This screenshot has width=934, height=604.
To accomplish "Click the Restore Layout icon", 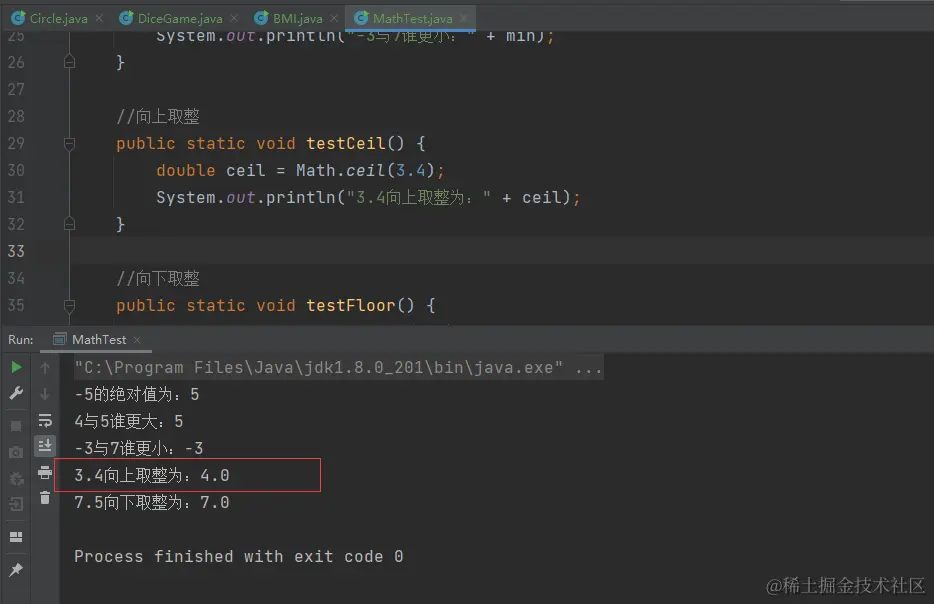I will [17, 537].
